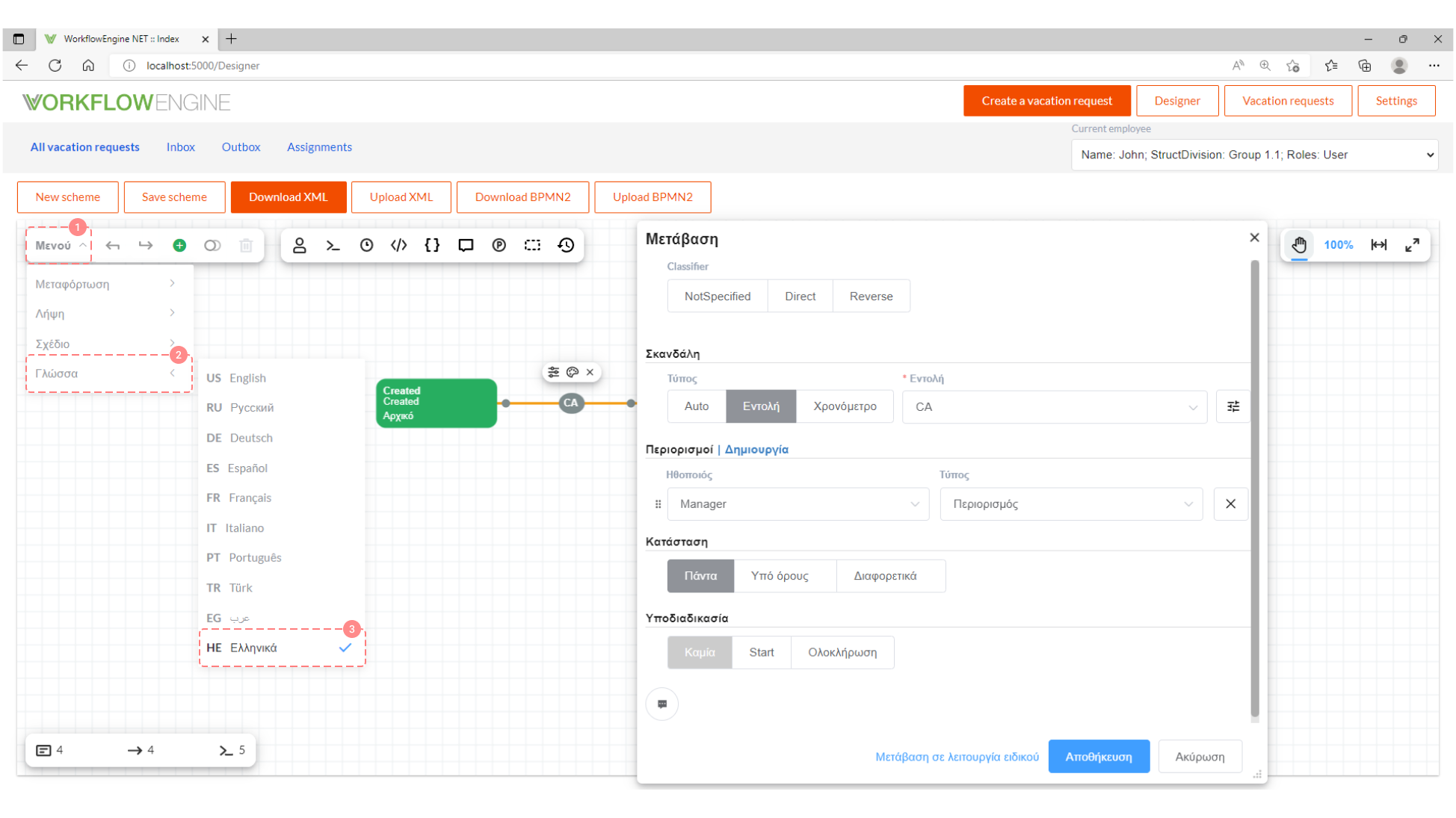Collapse the Μενού dropdown
This screenshot has height=818, width=1456.
pyautogui.click(x=59, y=245)
